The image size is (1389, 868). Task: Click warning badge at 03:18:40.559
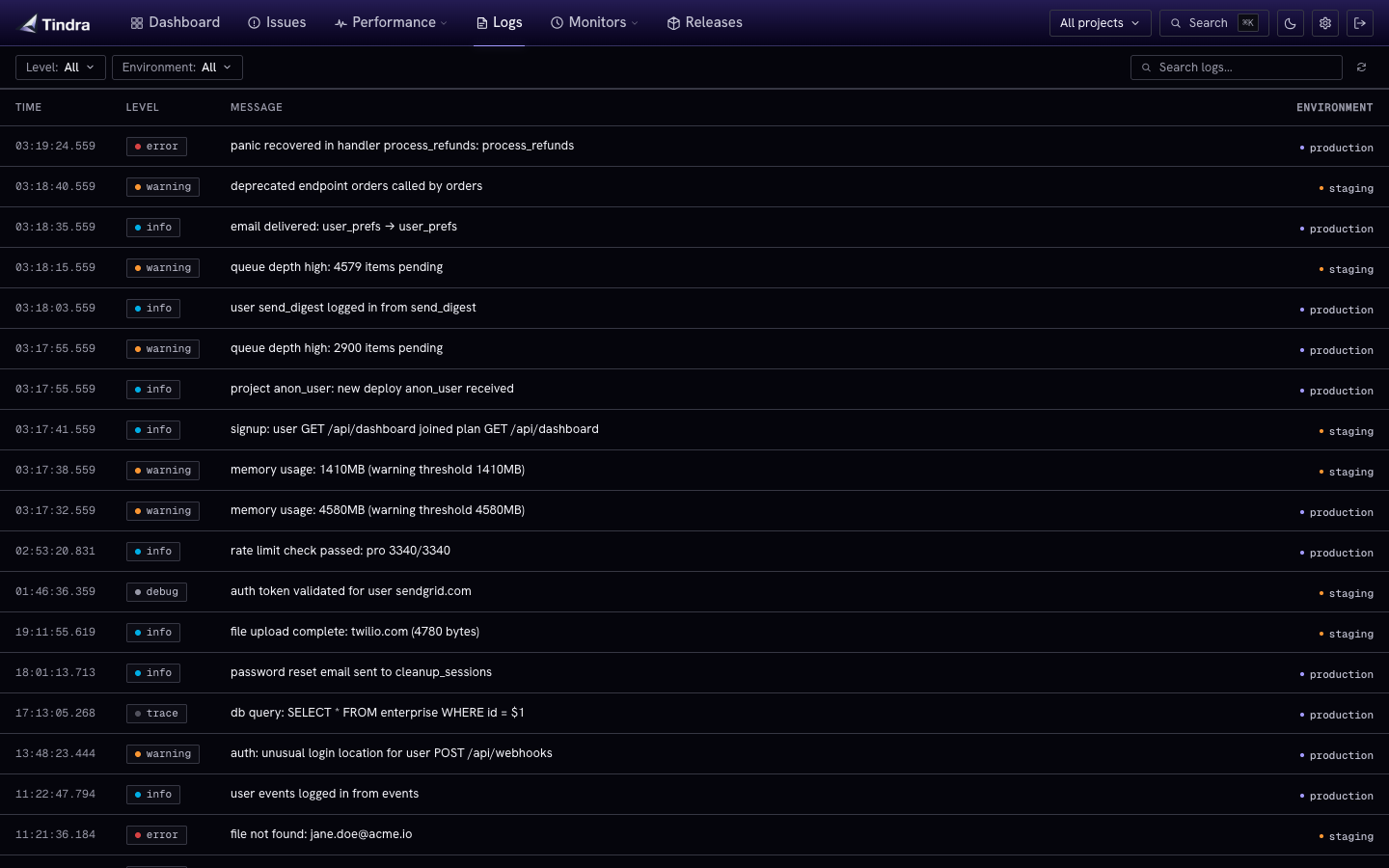tap(163, 187)
